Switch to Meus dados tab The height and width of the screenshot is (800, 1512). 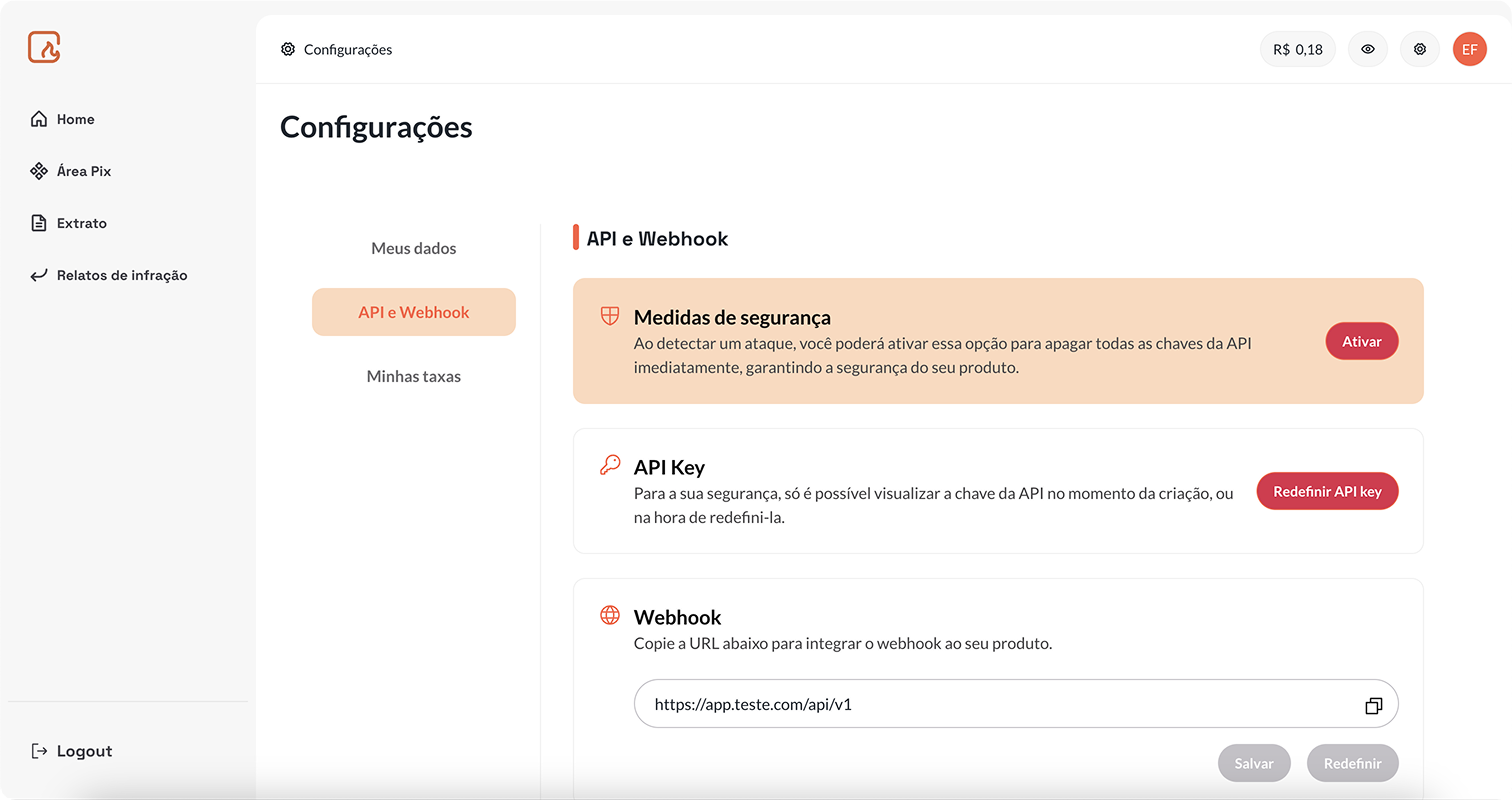[414, 248]
